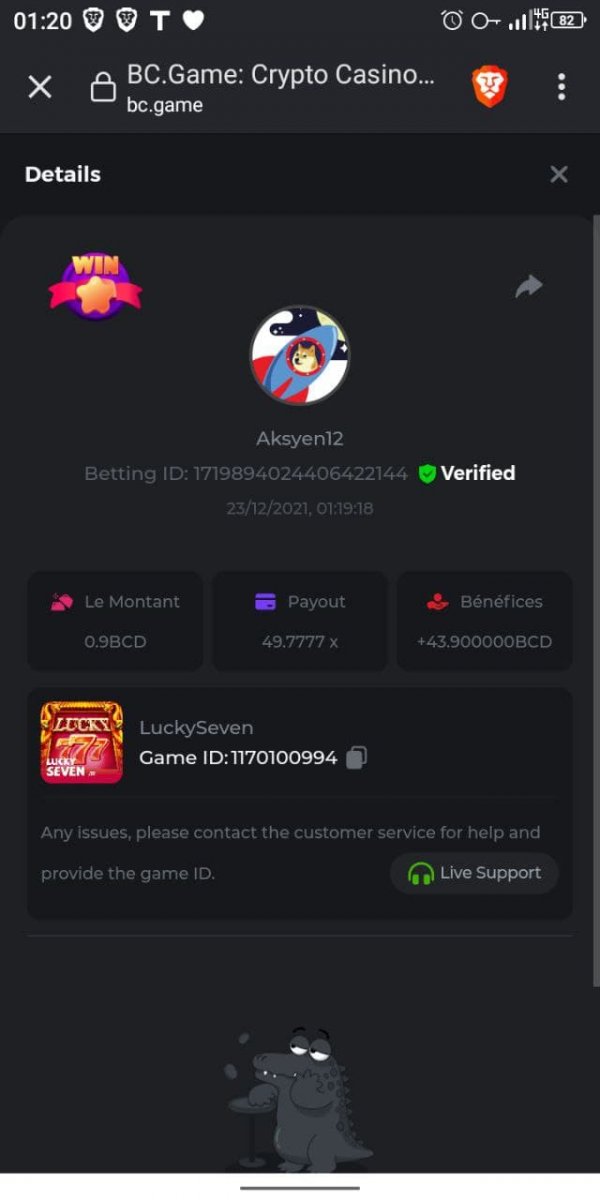Tap the Bénéfices profit card

coord(485,621)
